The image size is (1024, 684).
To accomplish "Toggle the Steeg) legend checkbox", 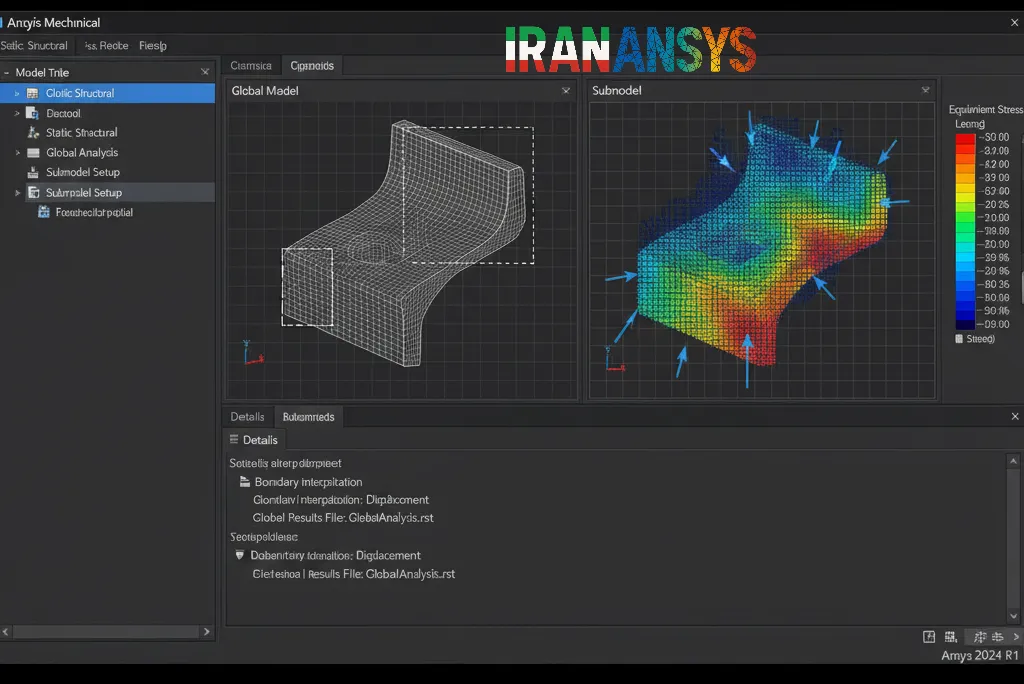I will (x=959, y=339).
